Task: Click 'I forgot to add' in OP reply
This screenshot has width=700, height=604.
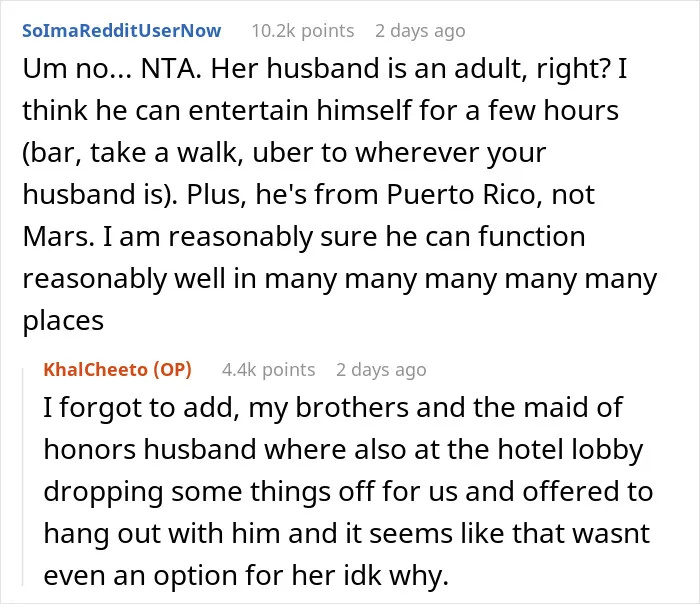Action: click(x=139, y=408)
